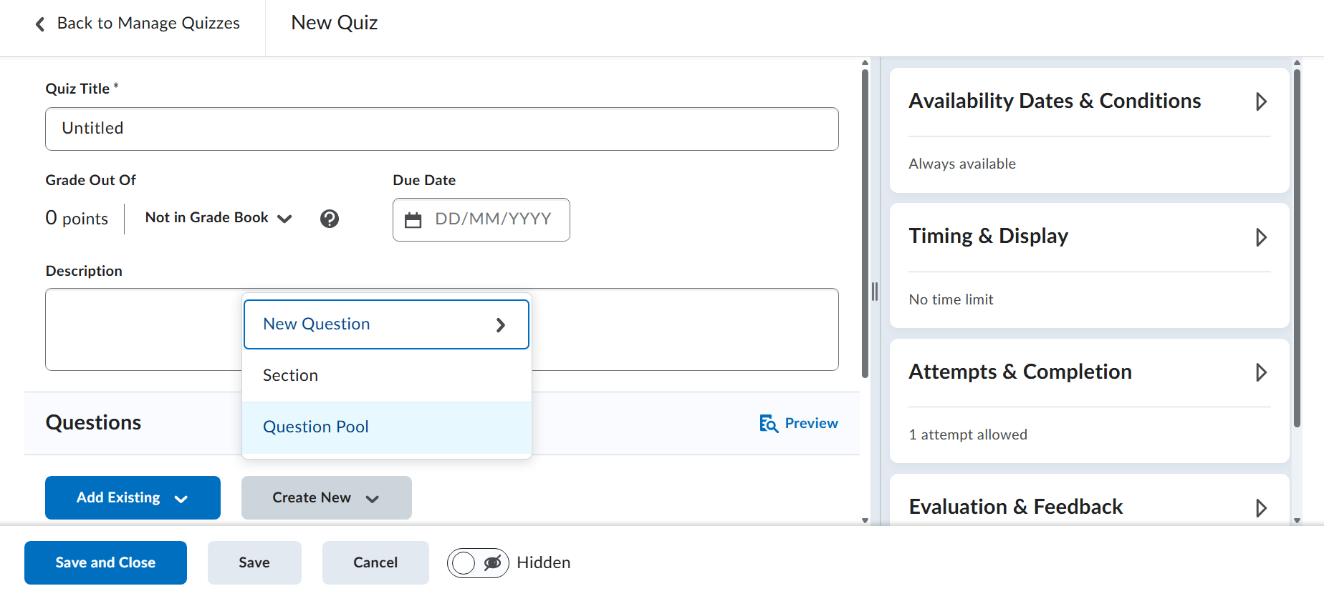Click the help question mark icon

click(329, 218)
